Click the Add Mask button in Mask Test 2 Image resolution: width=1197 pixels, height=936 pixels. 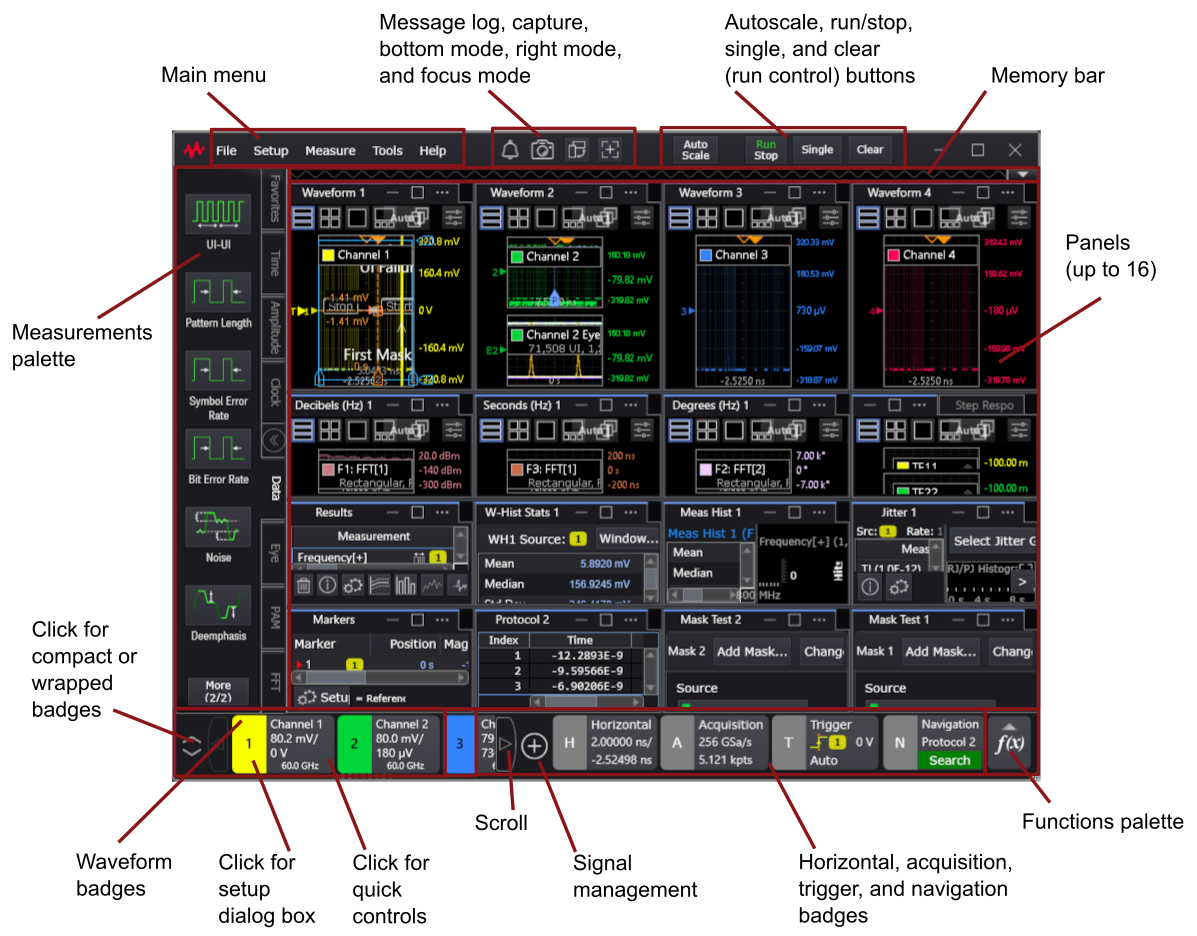[x=752, y=651]
